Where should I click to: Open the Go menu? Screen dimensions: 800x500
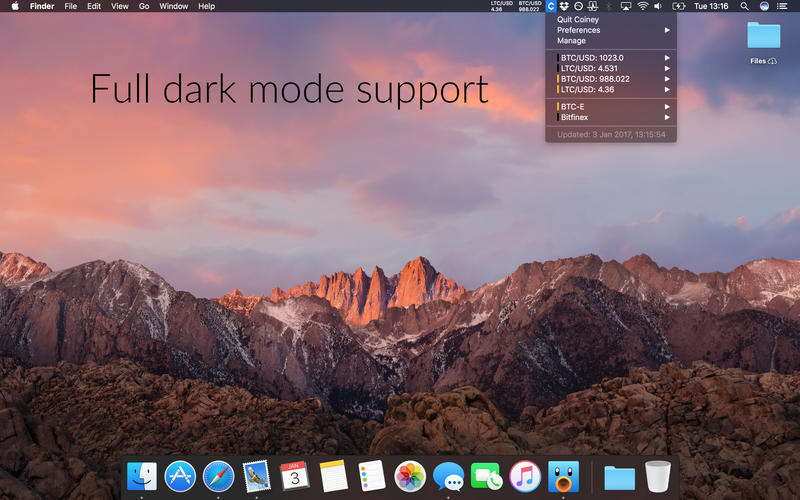click(144, 6)
